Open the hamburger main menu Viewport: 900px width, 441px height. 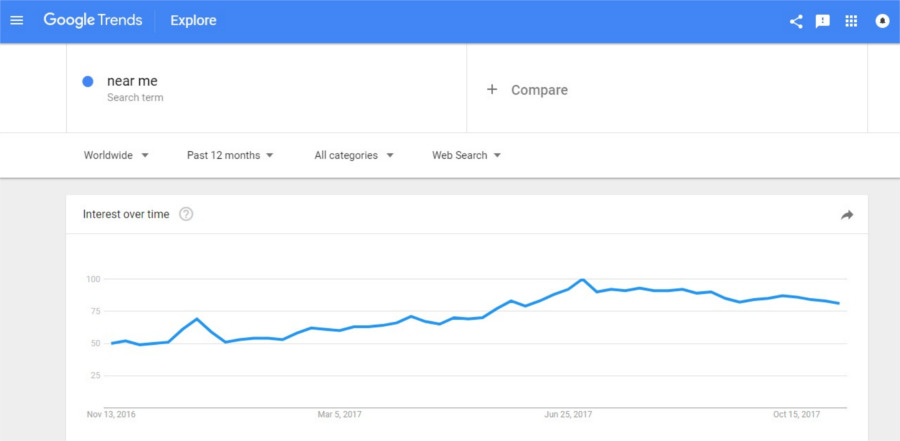click(x=16, y=20)
